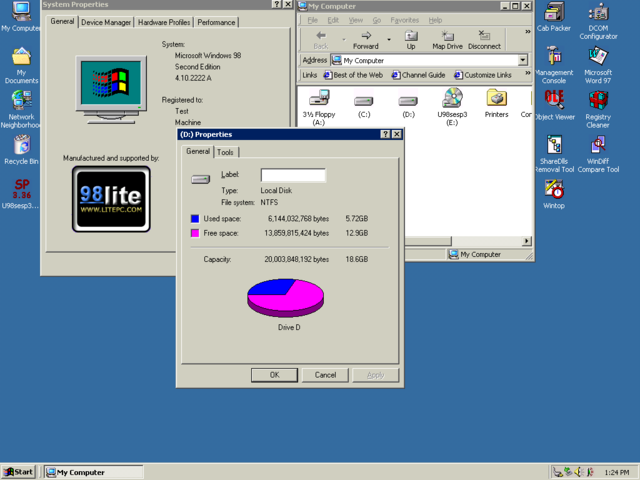Click the help button in (D:) Properties title
Viewport: 640px width, 480px height.
tap(385, 134)
